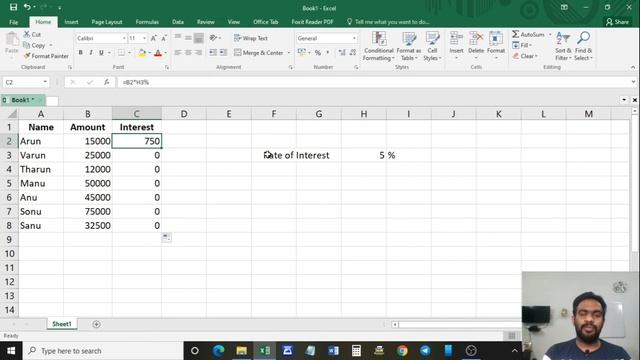This screenshot has width=640, height=360.
Task: Open the File tab
Action: [13, 22]
